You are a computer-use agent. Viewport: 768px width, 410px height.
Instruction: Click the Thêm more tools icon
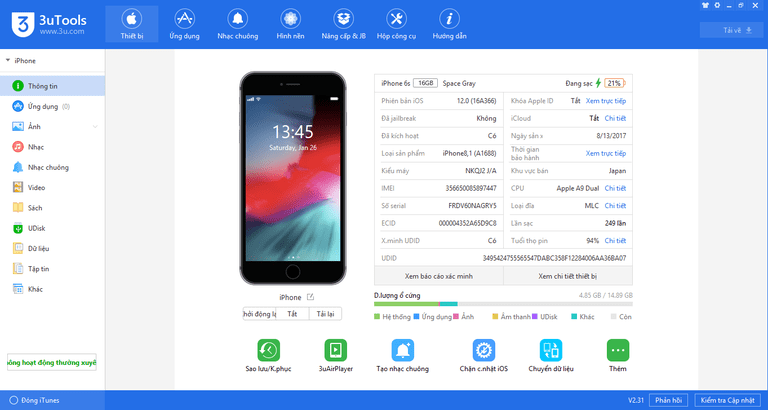tap(618, 351)
